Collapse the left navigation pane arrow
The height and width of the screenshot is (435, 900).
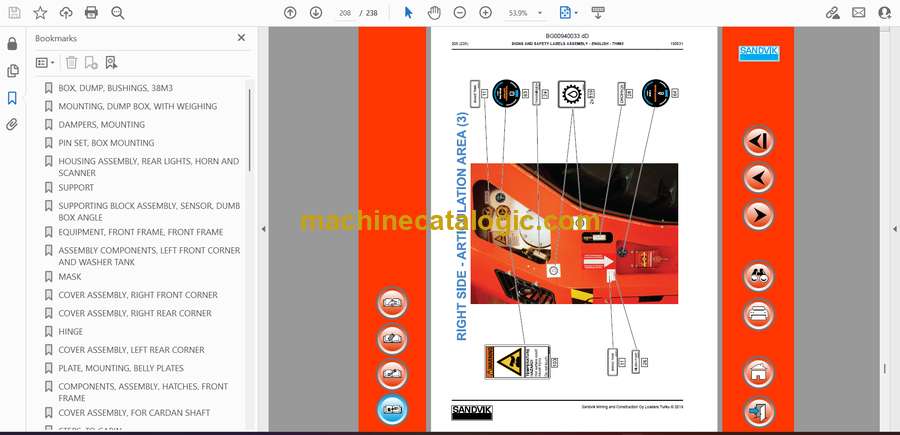263,229
